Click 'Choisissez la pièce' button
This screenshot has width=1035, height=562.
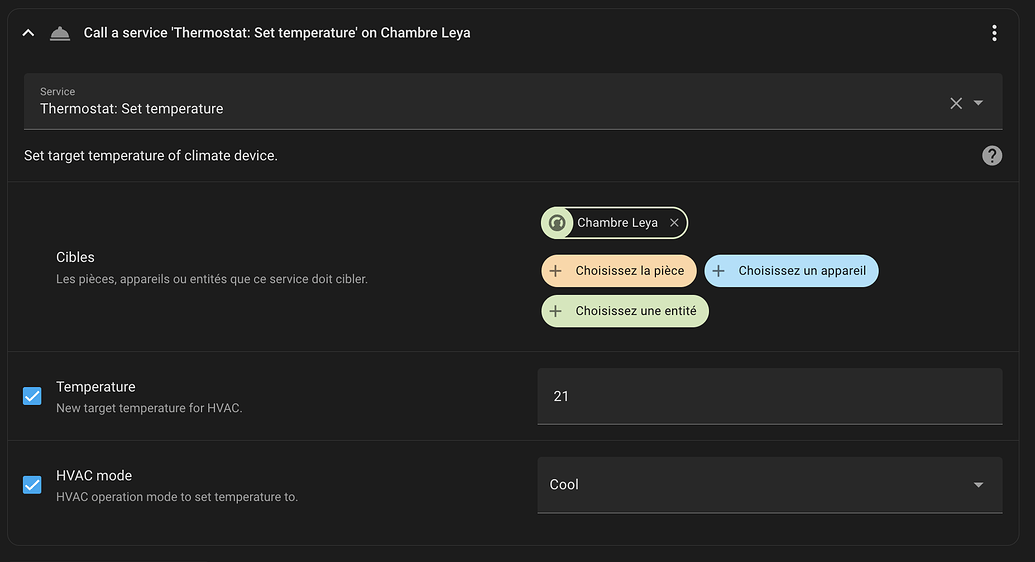(618, 271)
